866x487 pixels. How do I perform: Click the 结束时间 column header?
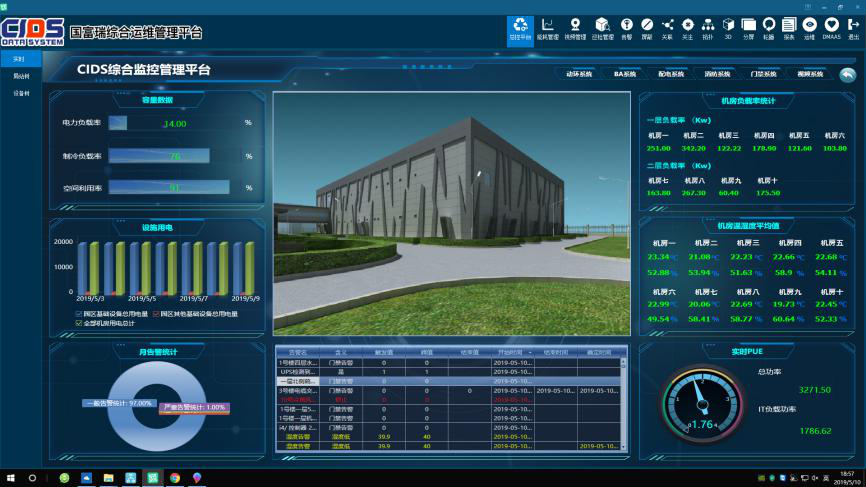click(555, 352)
